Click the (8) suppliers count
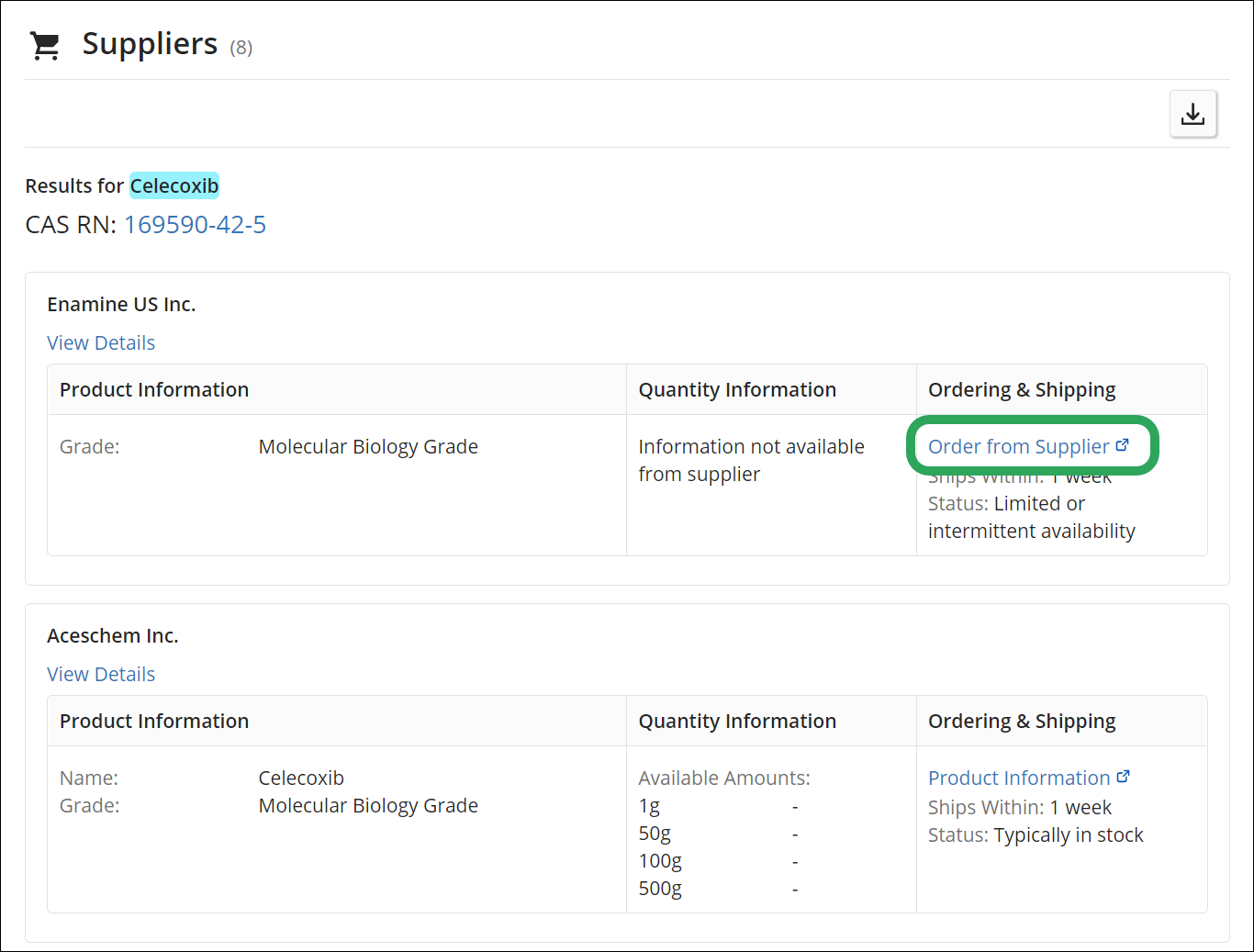 pyautogui.click(x=241, y=48)
